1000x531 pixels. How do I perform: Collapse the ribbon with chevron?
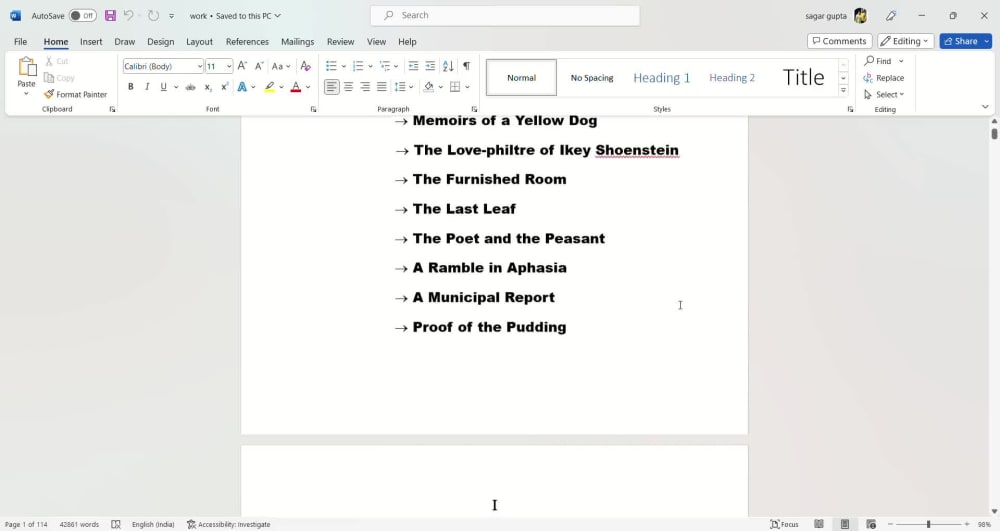point(985,107)
